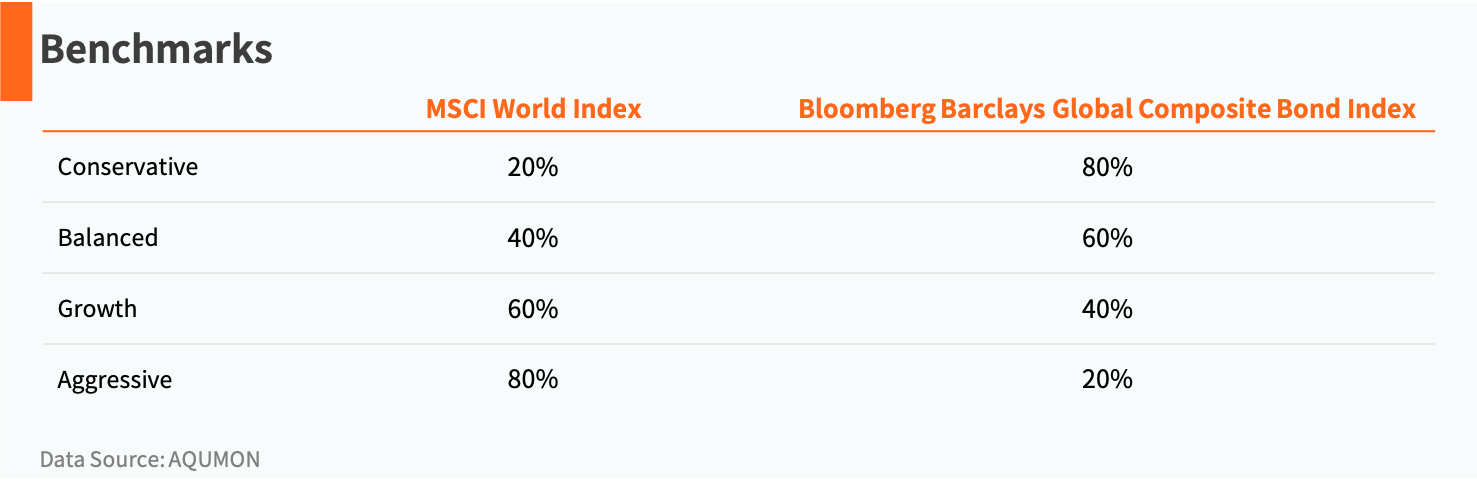Click the Balanced row label
Screen dimensions: 1477x483
pos(108,237)
